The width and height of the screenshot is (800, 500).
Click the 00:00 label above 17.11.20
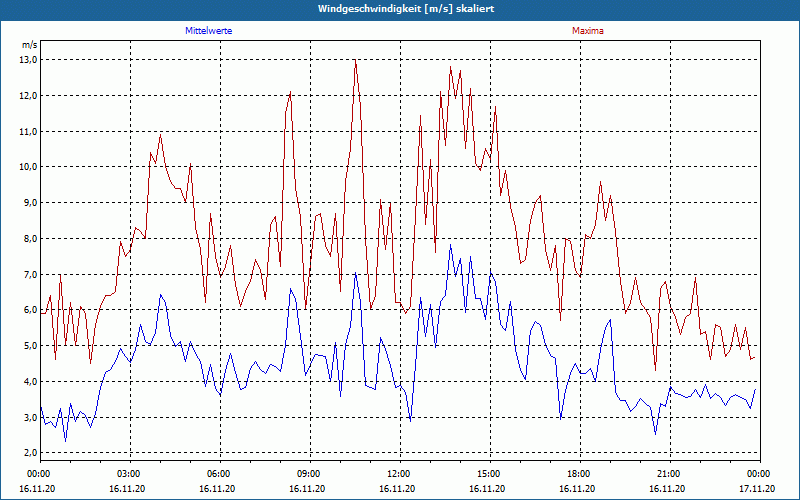click(758, 474)
